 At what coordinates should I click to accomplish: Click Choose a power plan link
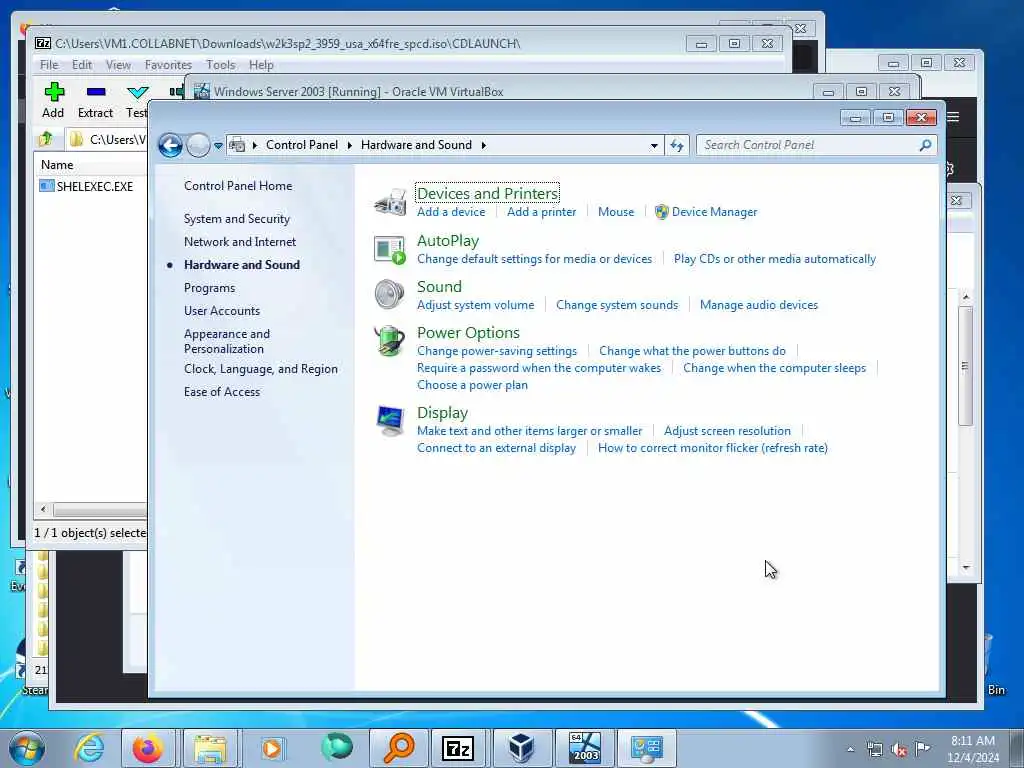pos(472,385)
